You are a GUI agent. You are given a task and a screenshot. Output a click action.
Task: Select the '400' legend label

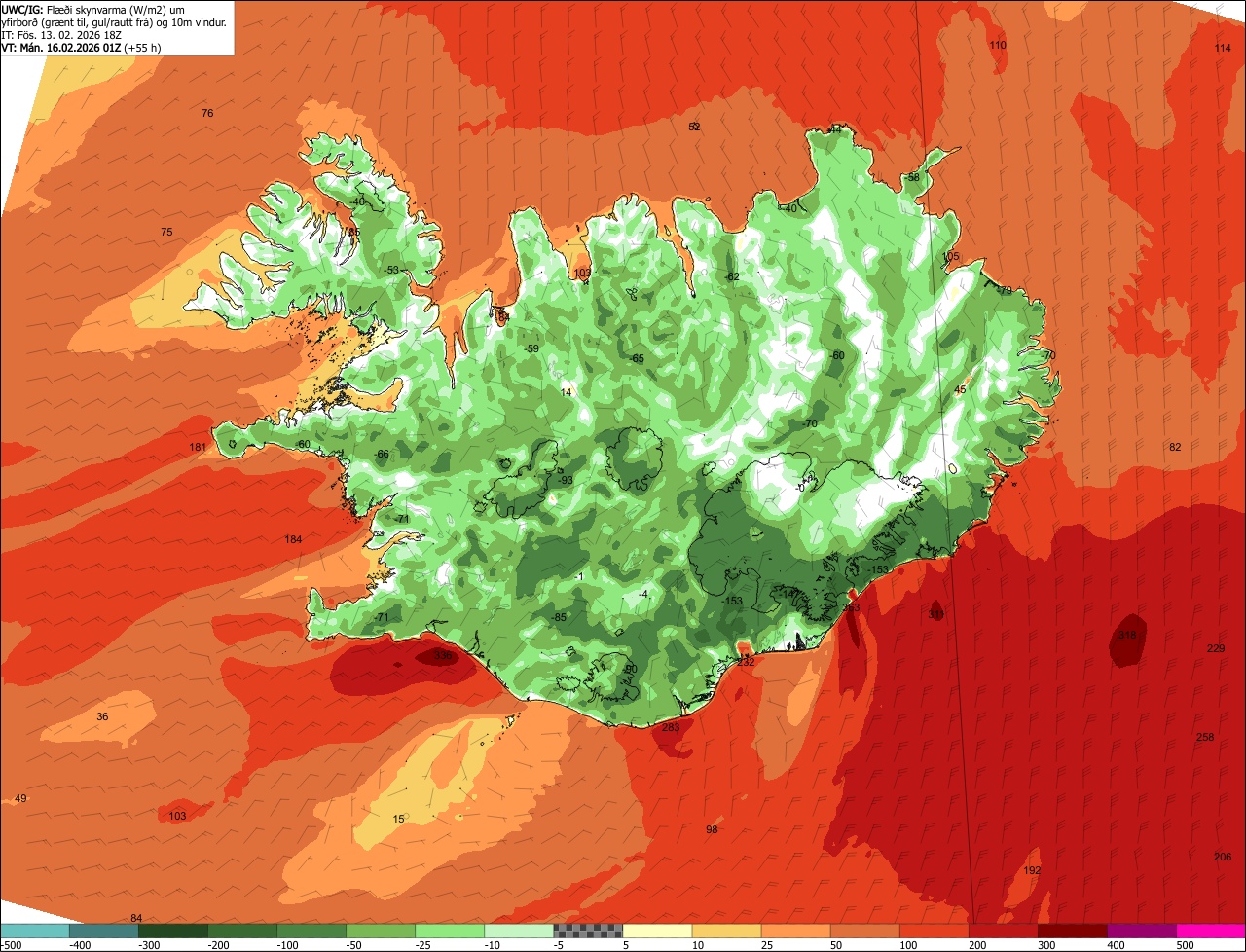(1116, 945)
